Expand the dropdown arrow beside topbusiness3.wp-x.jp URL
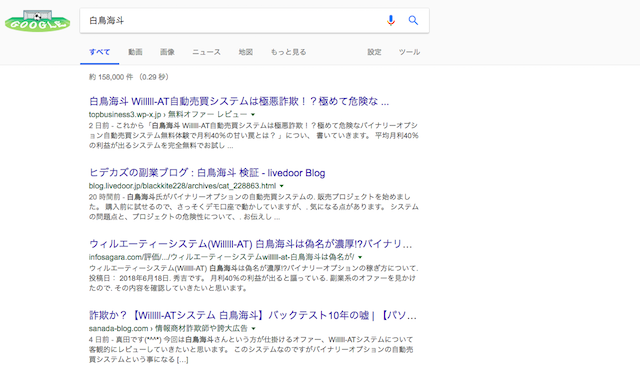Viewport: 640px width, 371px height. coord(253,115)
